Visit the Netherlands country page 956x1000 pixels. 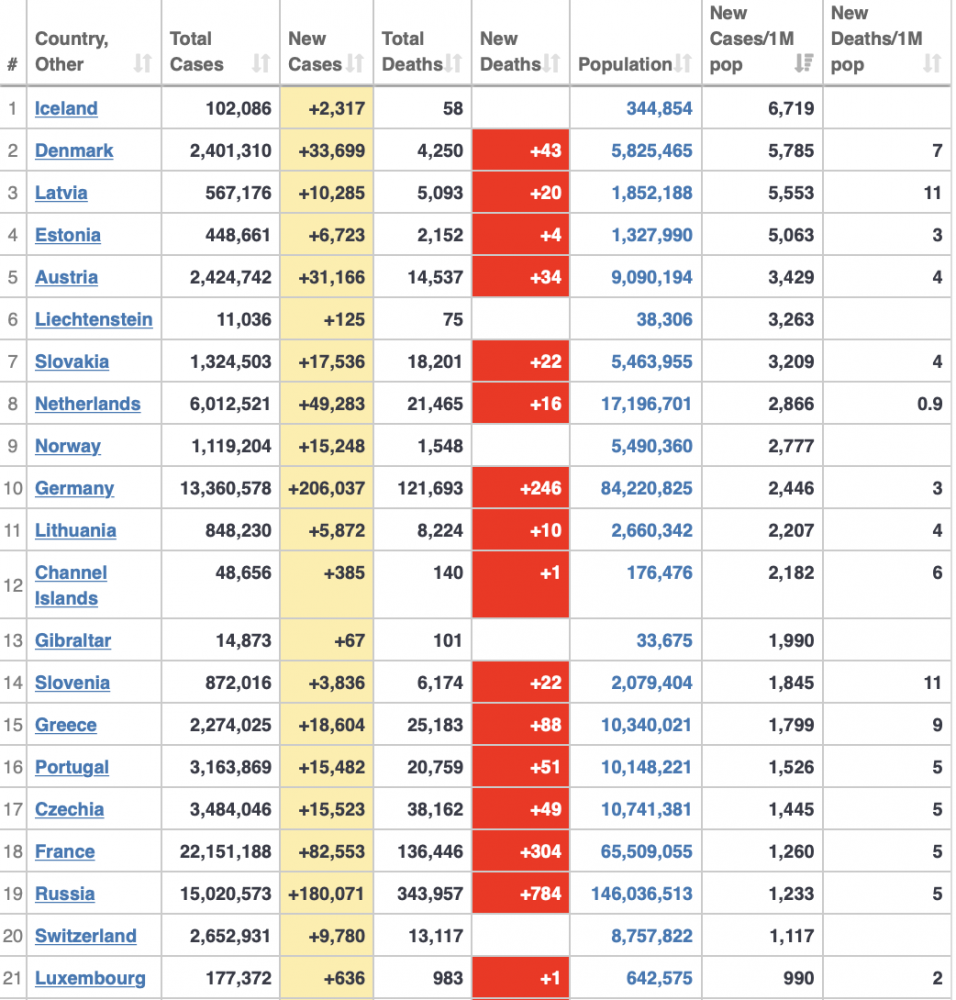(x=88, y=404)
